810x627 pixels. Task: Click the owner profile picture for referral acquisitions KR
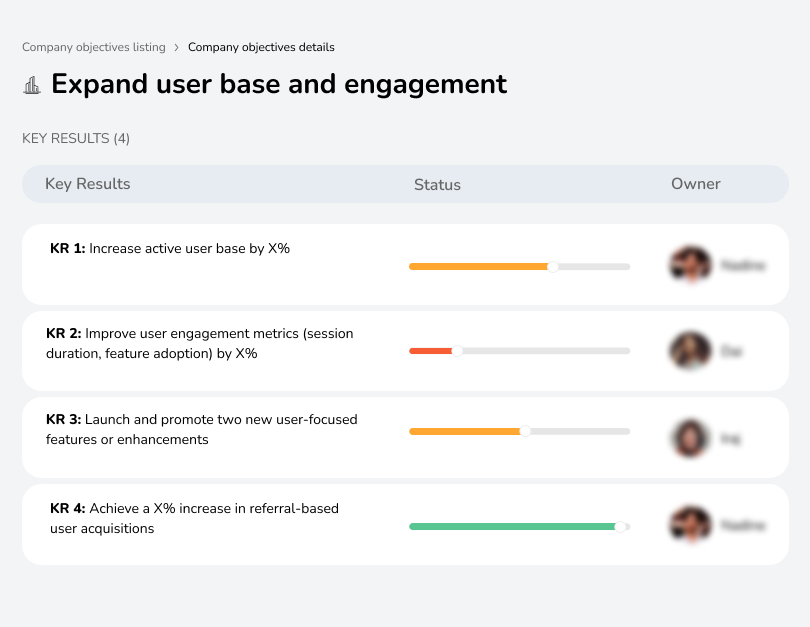(x=690, y=524)
